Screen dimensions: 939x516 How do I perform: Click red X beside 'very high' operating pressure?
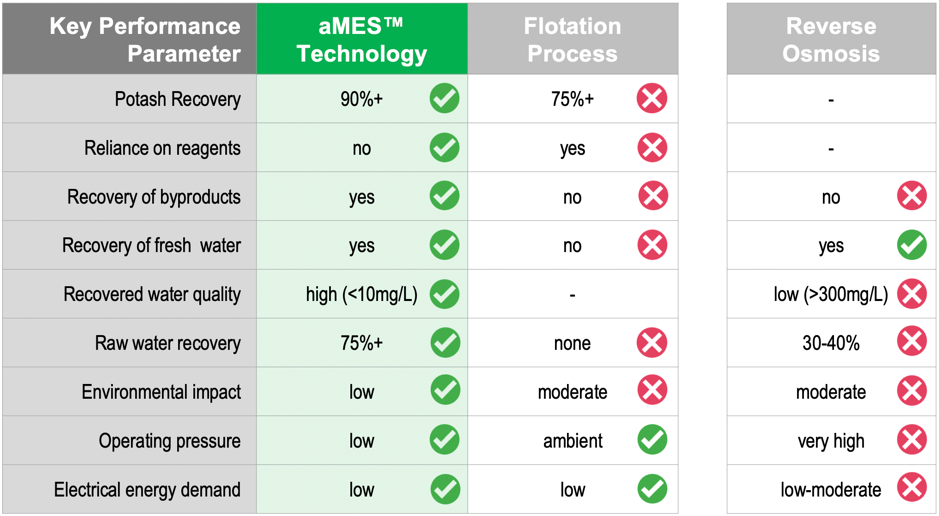[912, 440]
